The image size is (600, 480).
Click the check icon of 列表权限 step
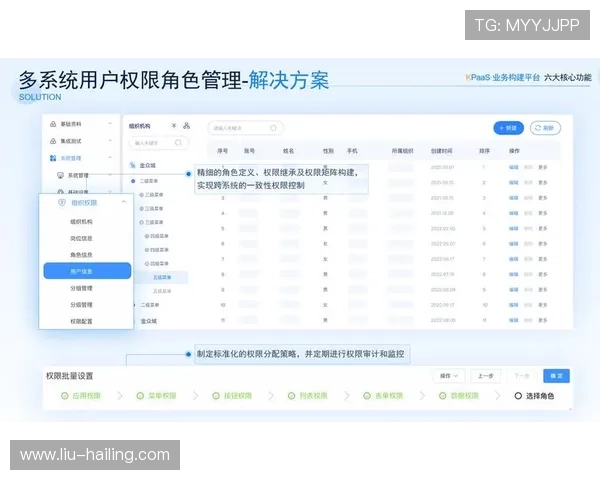tap(292, 396)
